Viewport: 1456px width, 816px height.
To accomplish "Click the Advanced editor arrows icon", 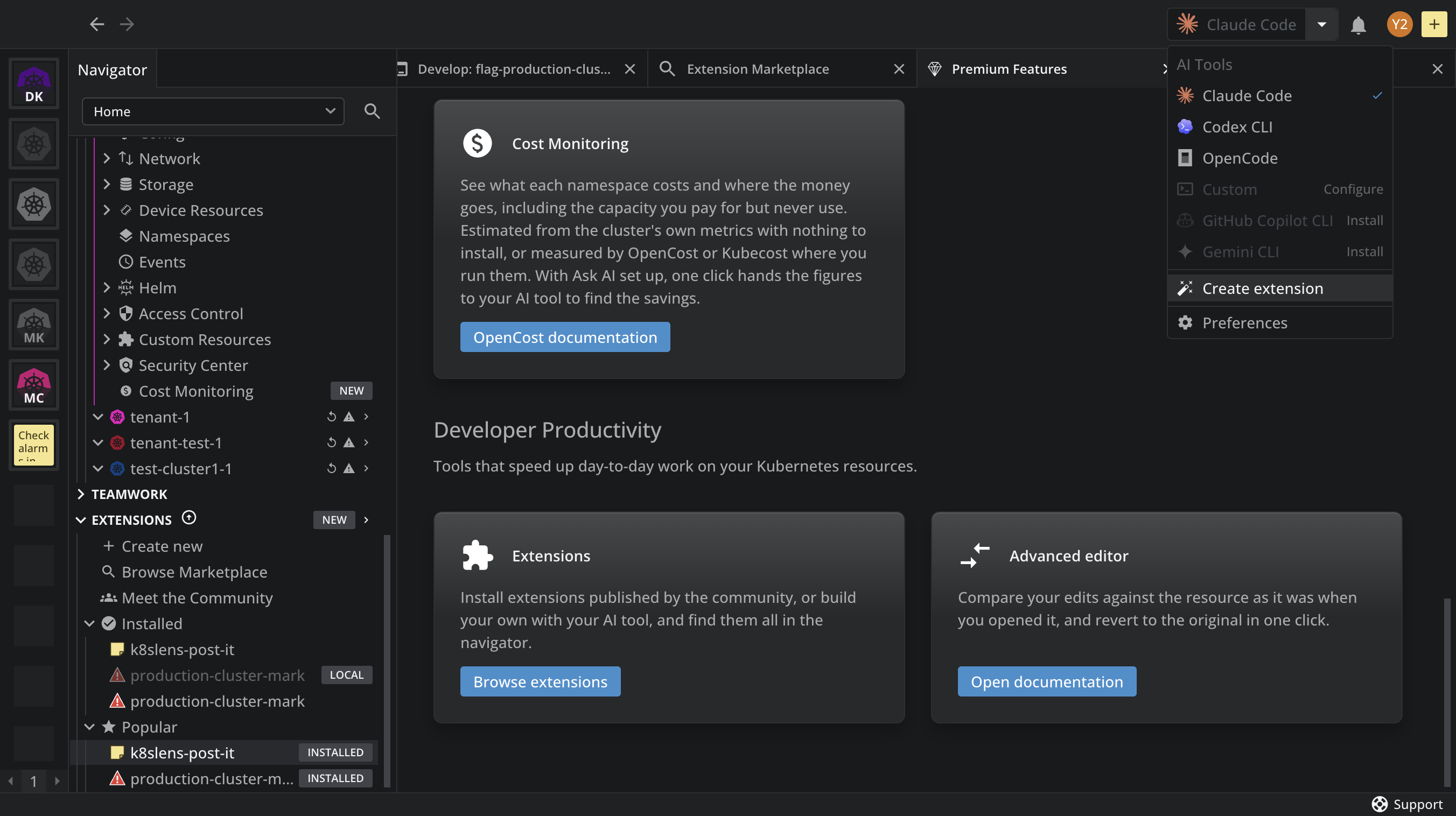I will [975, 555].
